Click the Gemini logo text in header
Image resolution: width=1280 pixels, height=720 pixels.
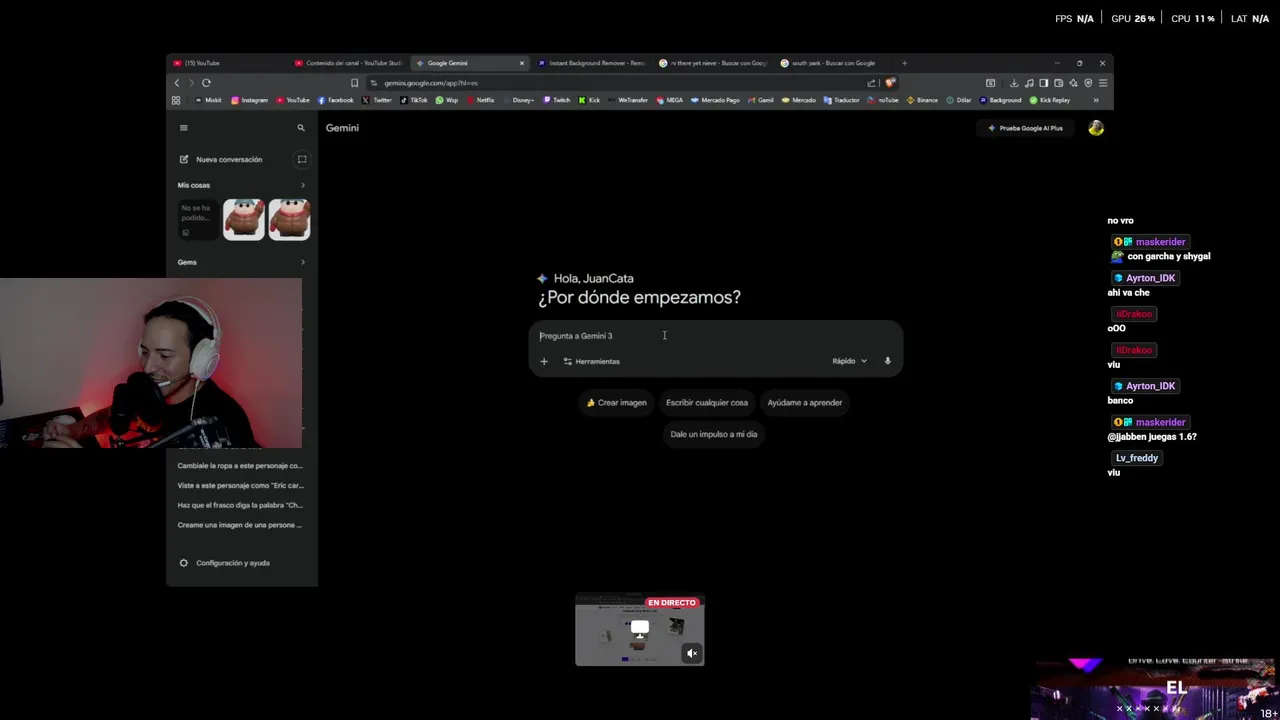click(x=342, y=128)
